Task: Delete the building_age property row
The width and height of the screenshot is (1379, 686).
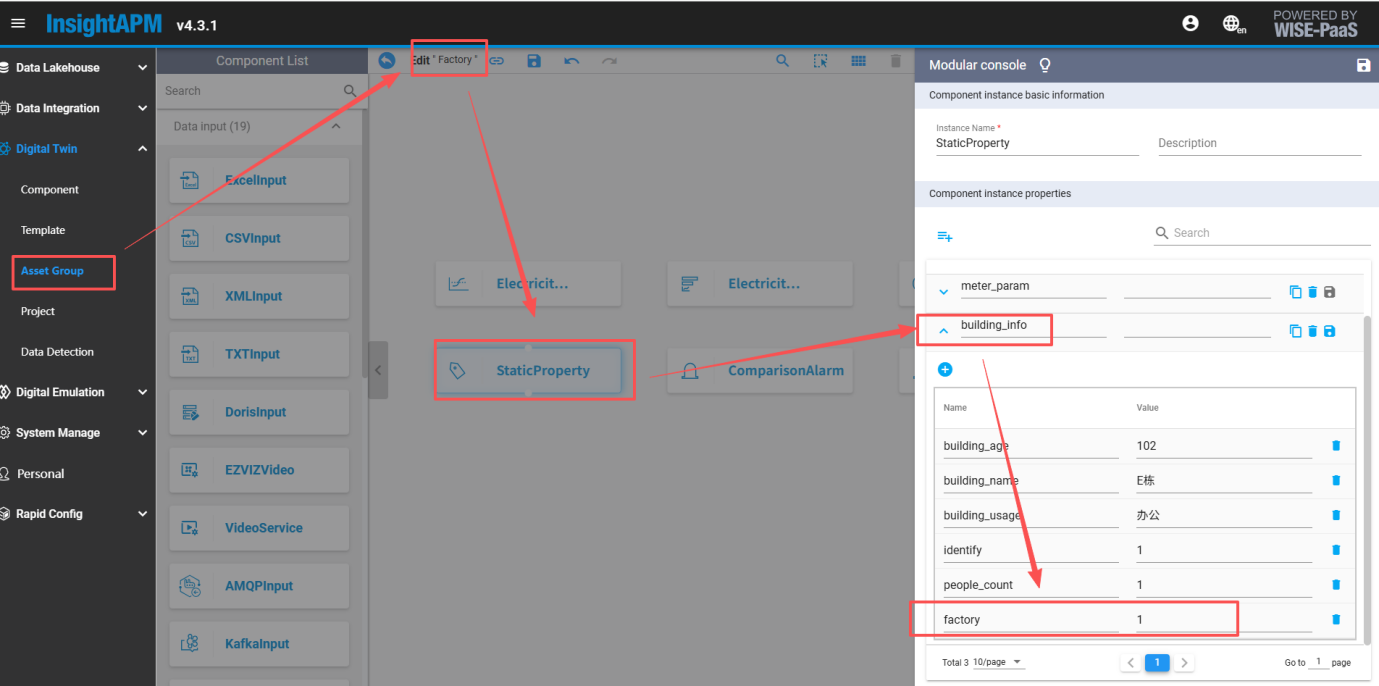Action: [1336, 446]
